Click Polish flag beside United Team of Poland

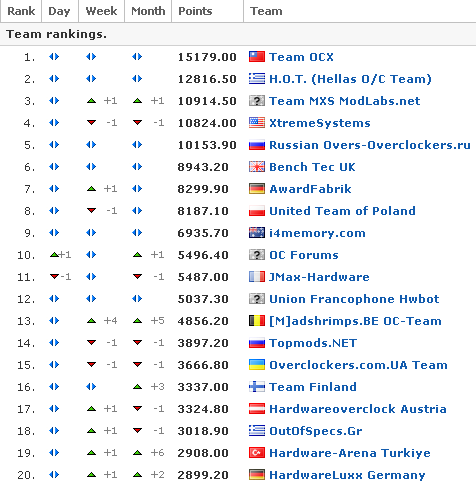[257, 211]
